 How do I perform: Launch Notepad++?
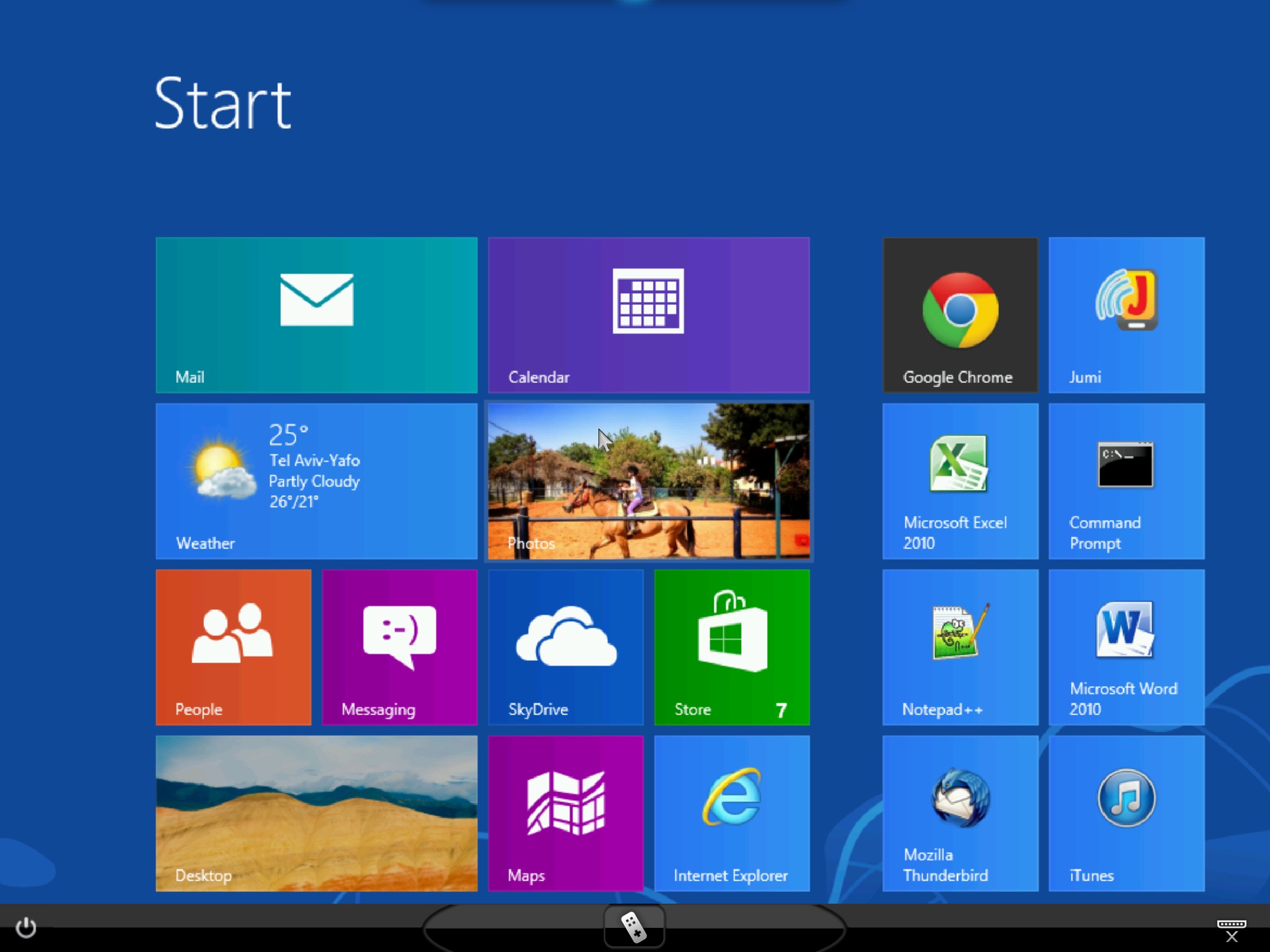point(961,647)
